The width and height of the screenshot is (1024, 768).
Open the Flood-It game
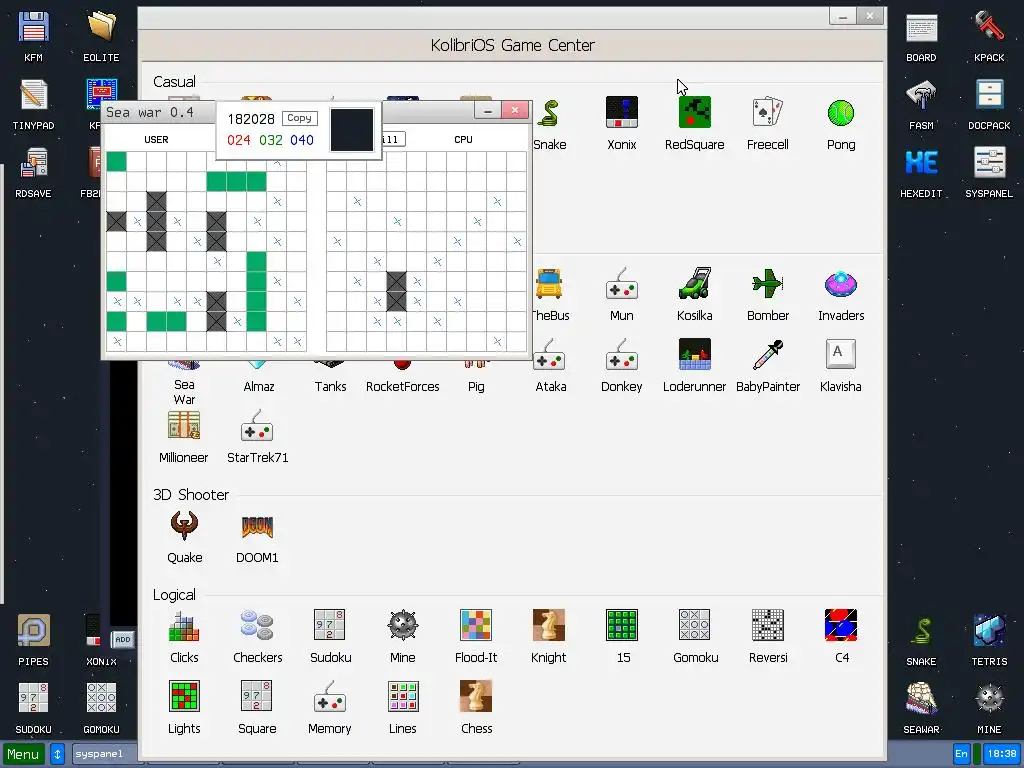[x=475, y=637]
